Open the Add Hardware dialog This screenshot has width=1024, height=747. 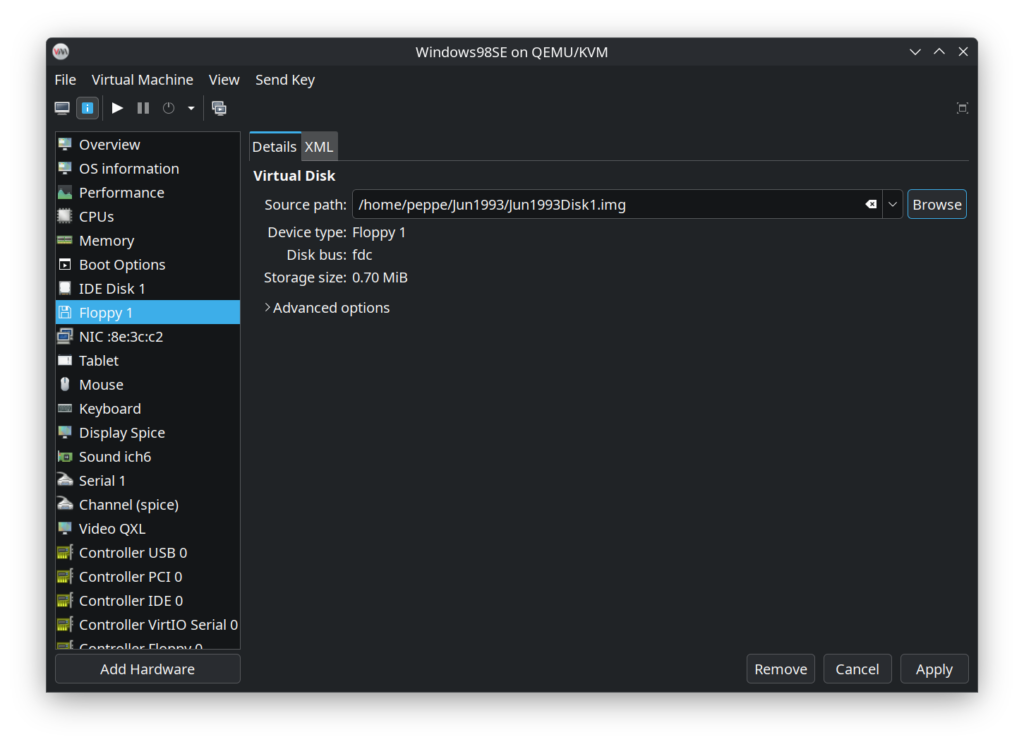(x=147, y=668)
